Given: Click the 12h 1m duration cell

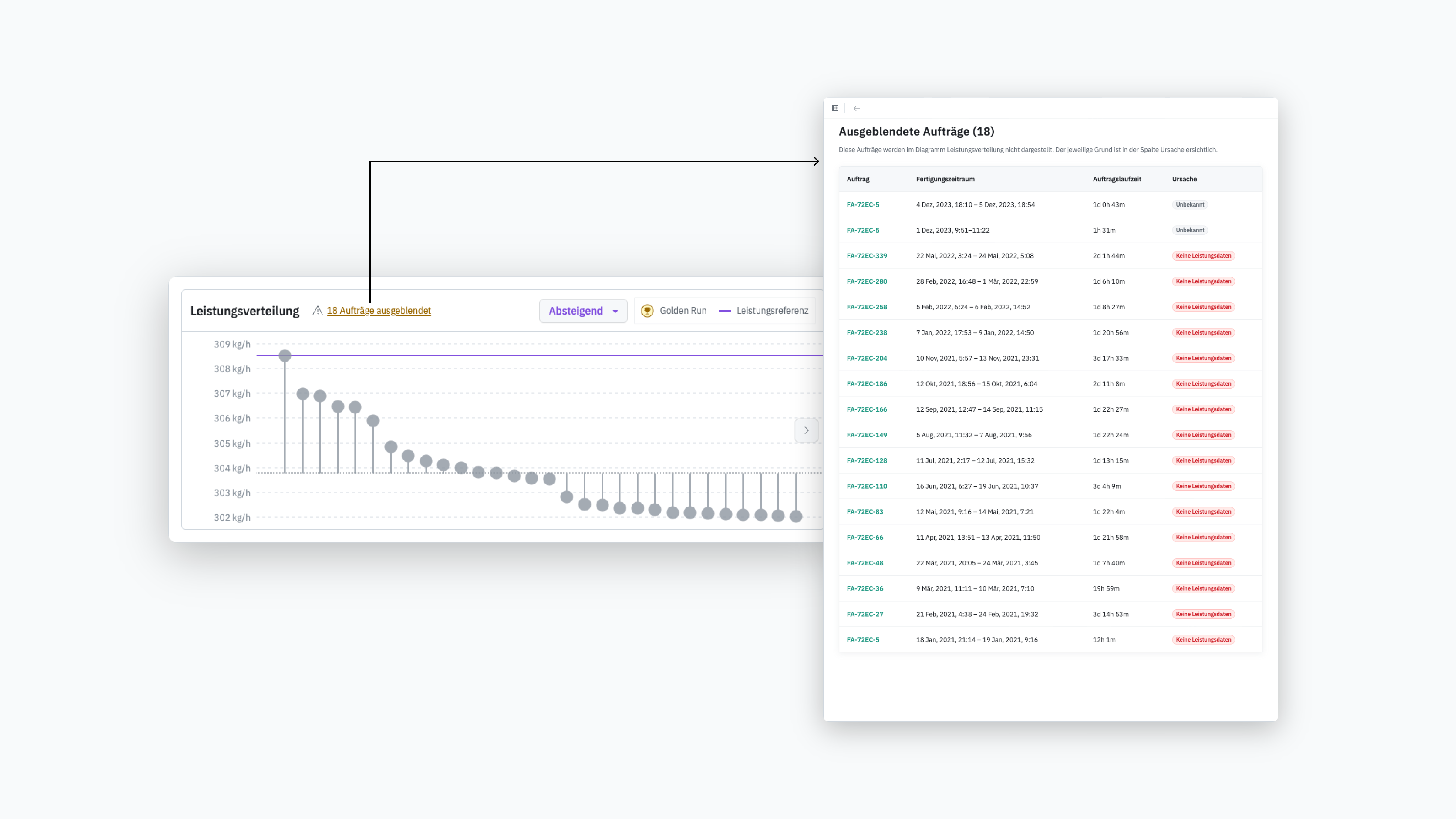Looking at the screenshot, I should 1104,640.
